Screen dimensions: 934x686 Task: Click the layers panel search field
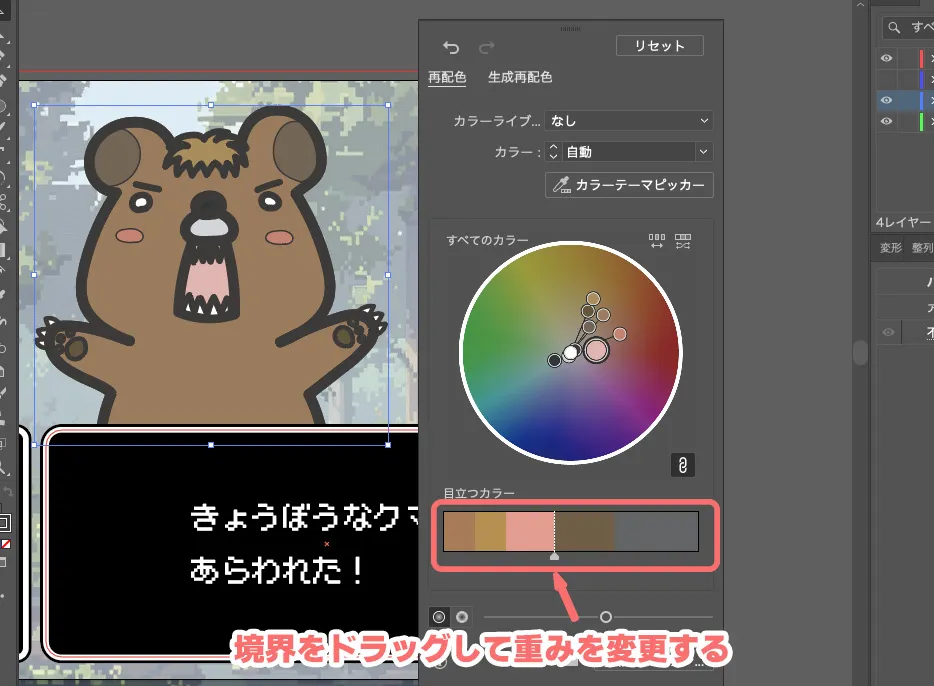(x=910, y=27)
